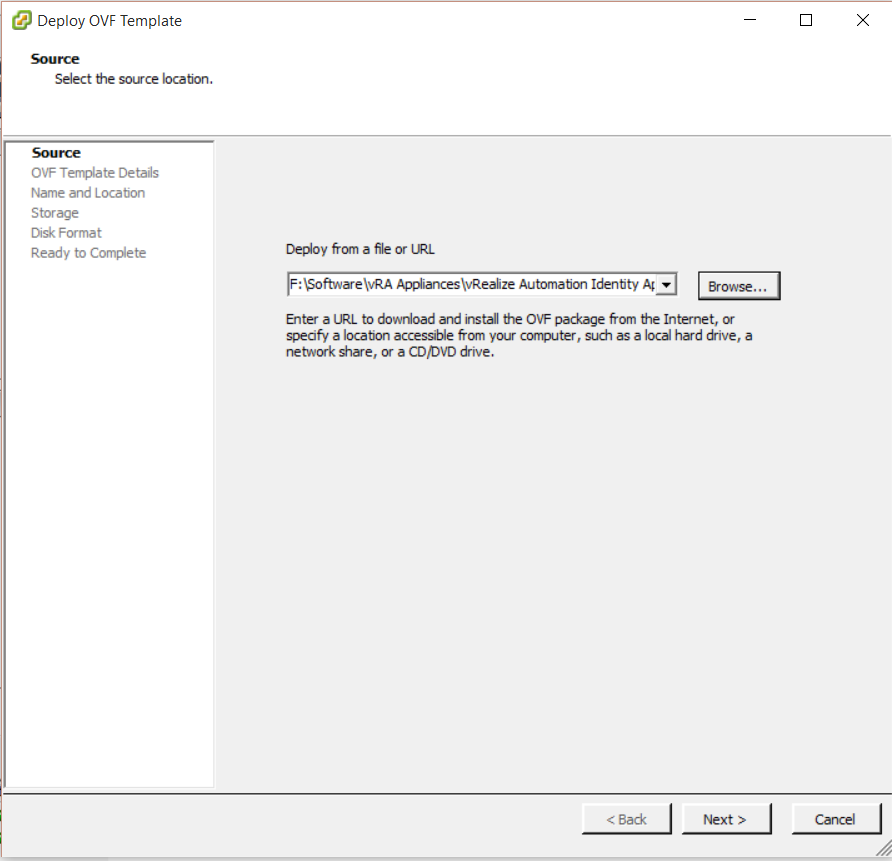Maximize the Deploy OVF Template window
Screen dimensions: 892x861
806,20
